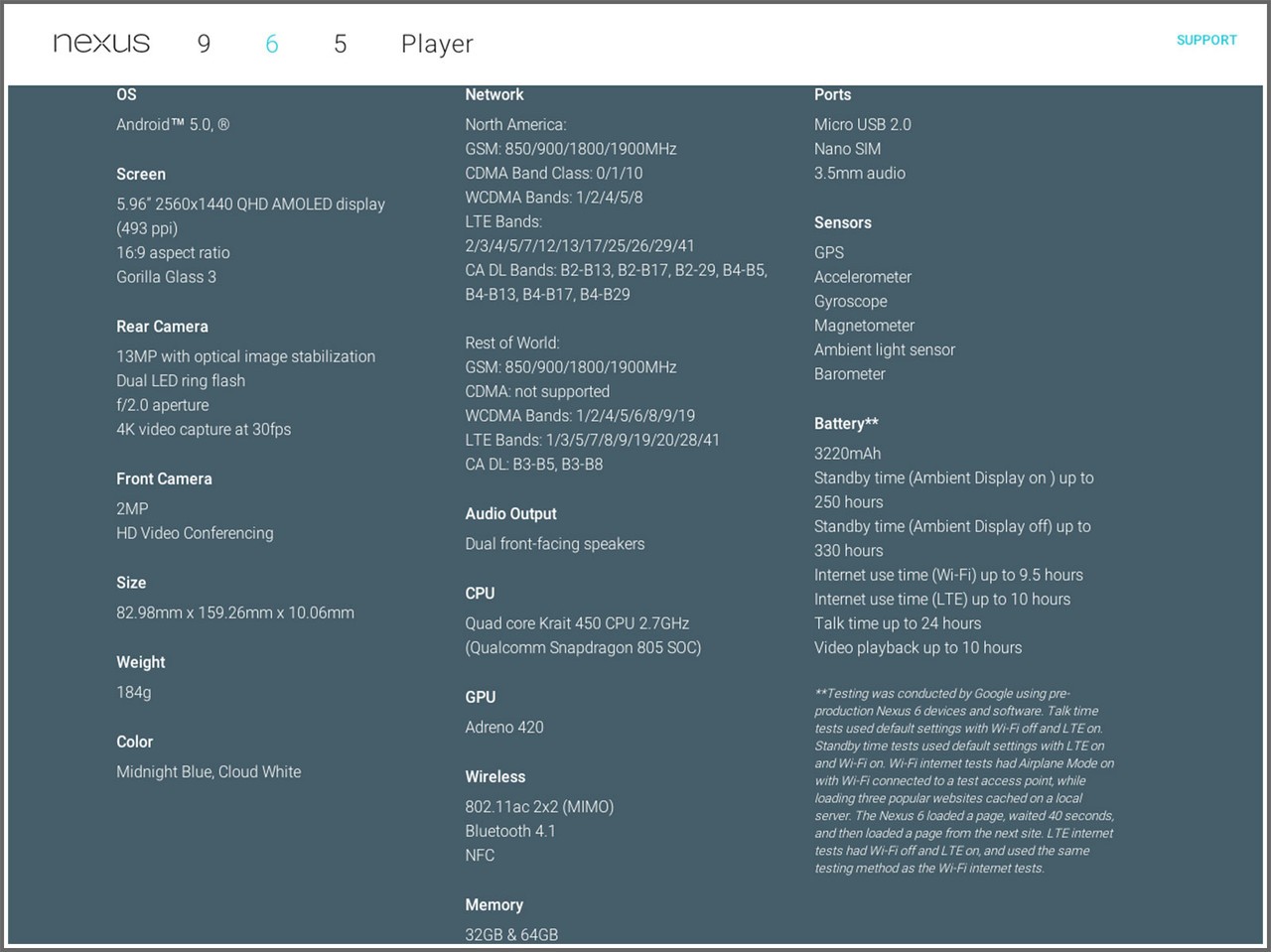The height and width of the screenshot is (952, 1271).
Task: Click 'Android™ 5.0' text
Action: pos(164,124)
